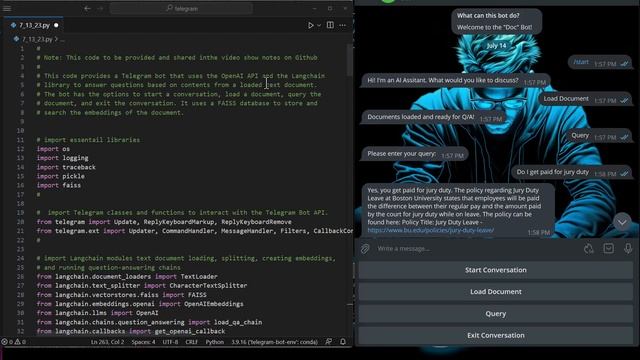Change line endings via 'CRLF'
Screen dimensions: 640x360
pyautogui.click(x=191, y=342)
